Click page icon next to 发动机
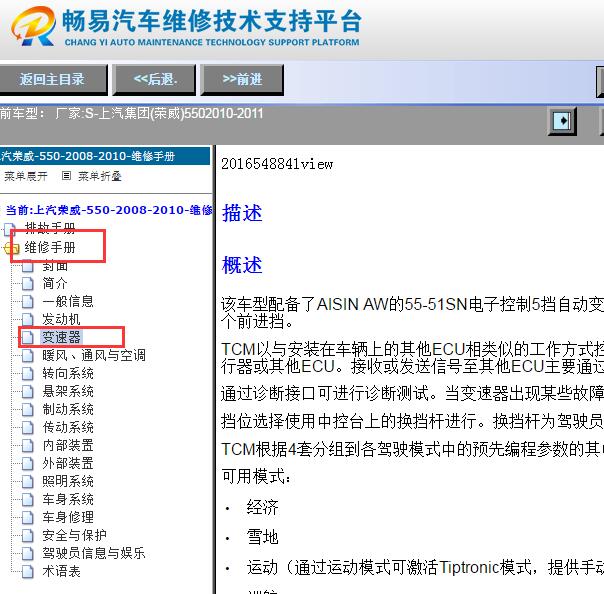 (x=27, y=319)
